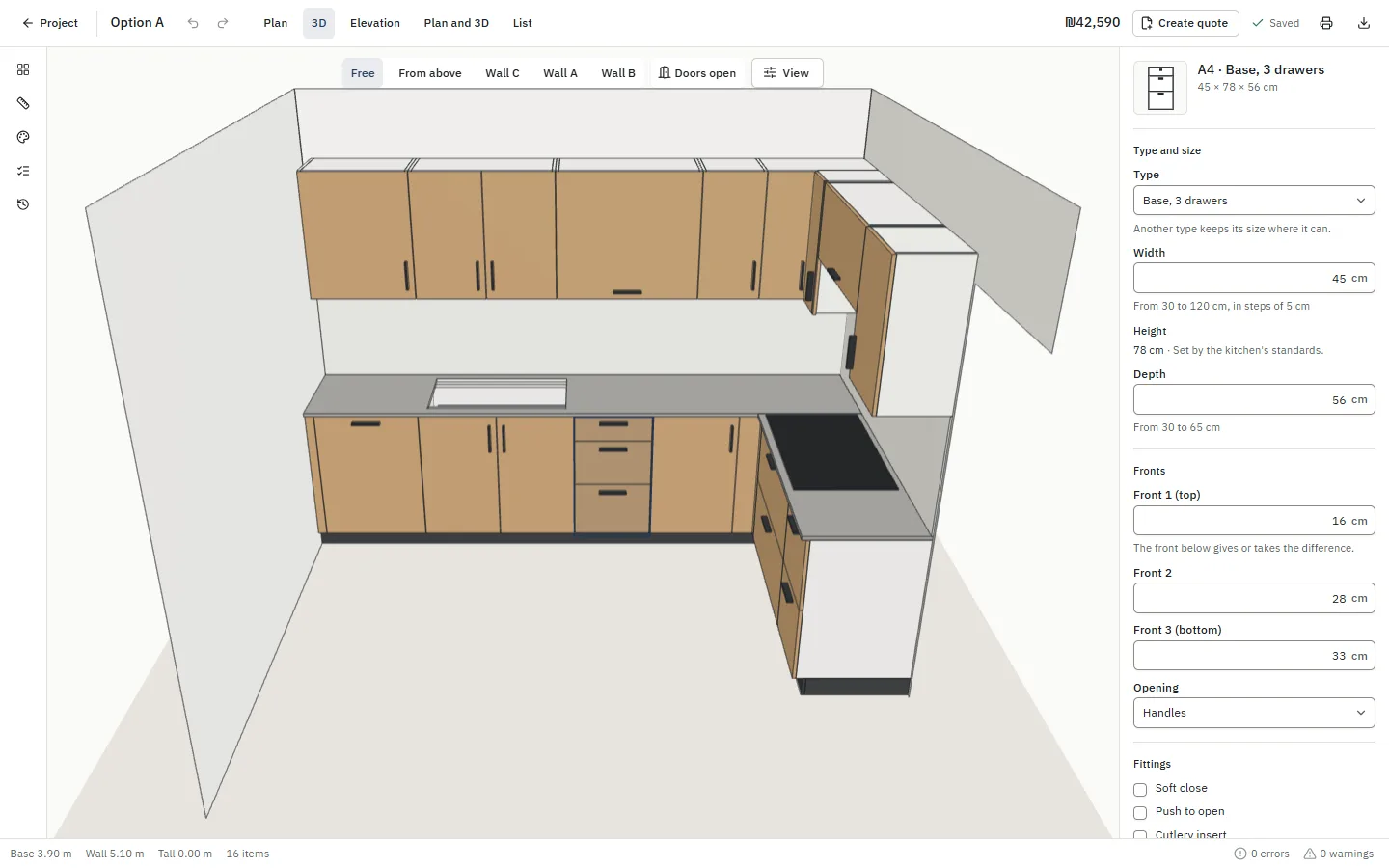Image resolution: width=1389 pixels, height=868 pixels.
Task: Open the List tab
Action: point(523,23)
